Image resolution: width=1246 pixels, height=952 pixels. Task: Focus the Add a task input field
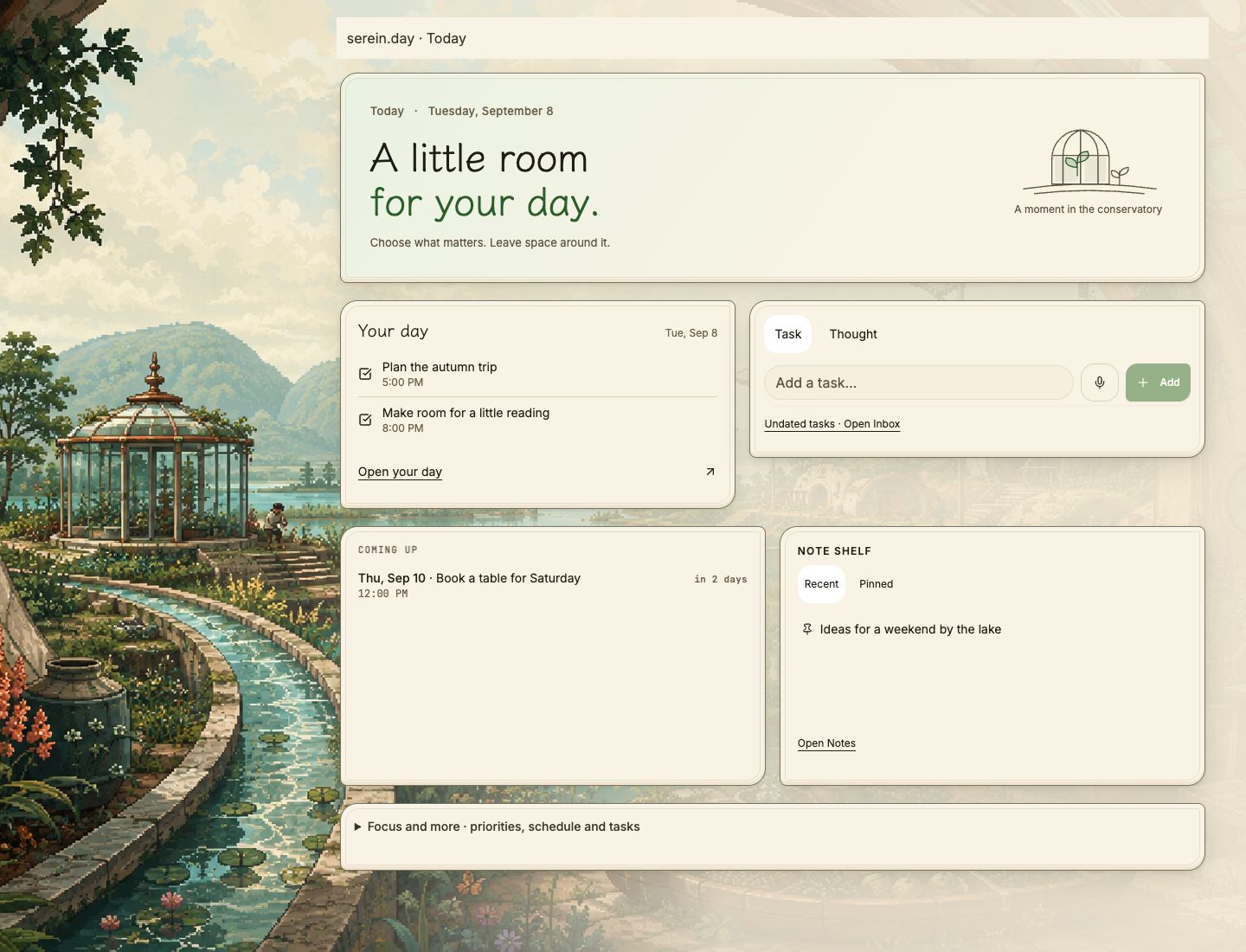919,383
